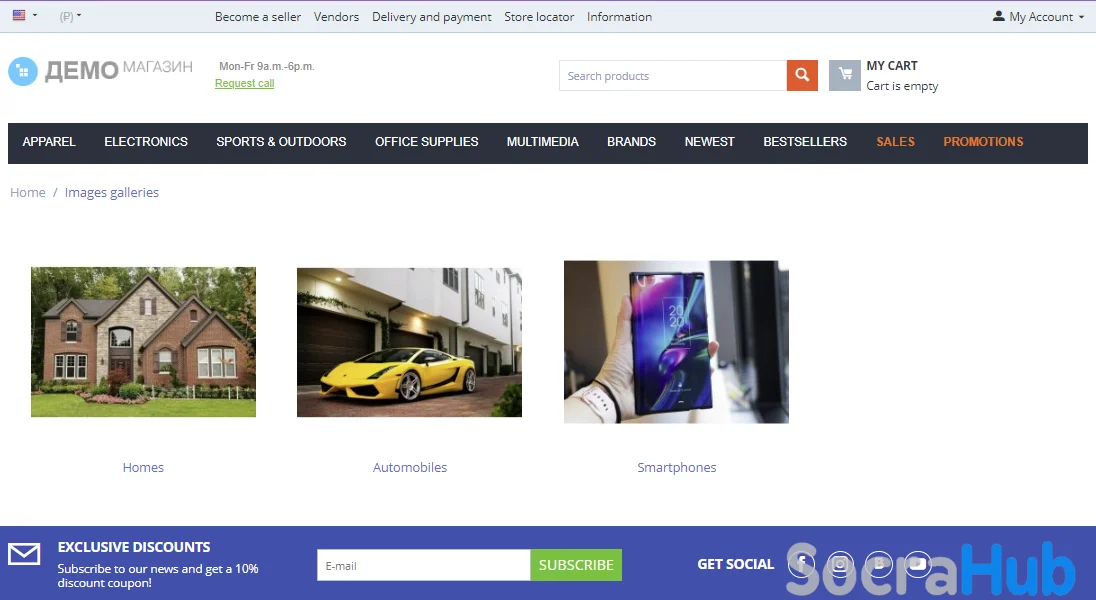Click the Request call link
The height and width of the screenshot is (600, 1096).
pos(245,83)
